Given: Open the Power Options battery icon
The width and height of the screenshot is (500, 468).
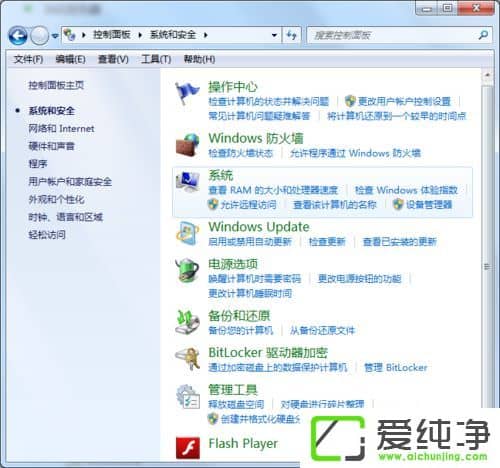Looking at the screenshot, I should tap(187, 270).
